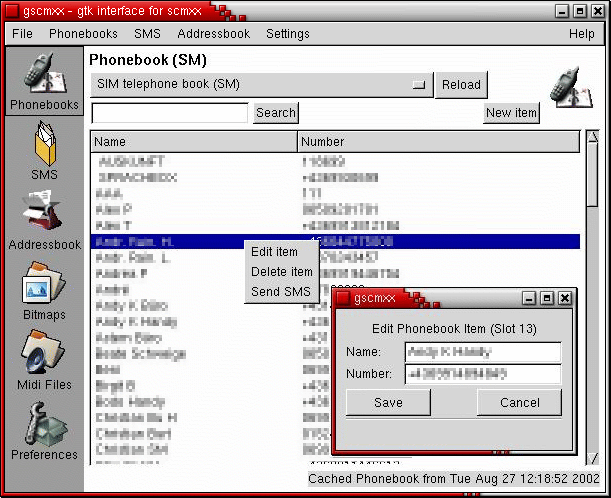This screenshot has width=611, height=498.
Task: Sort by the Name column header
Action: (194, 141)
